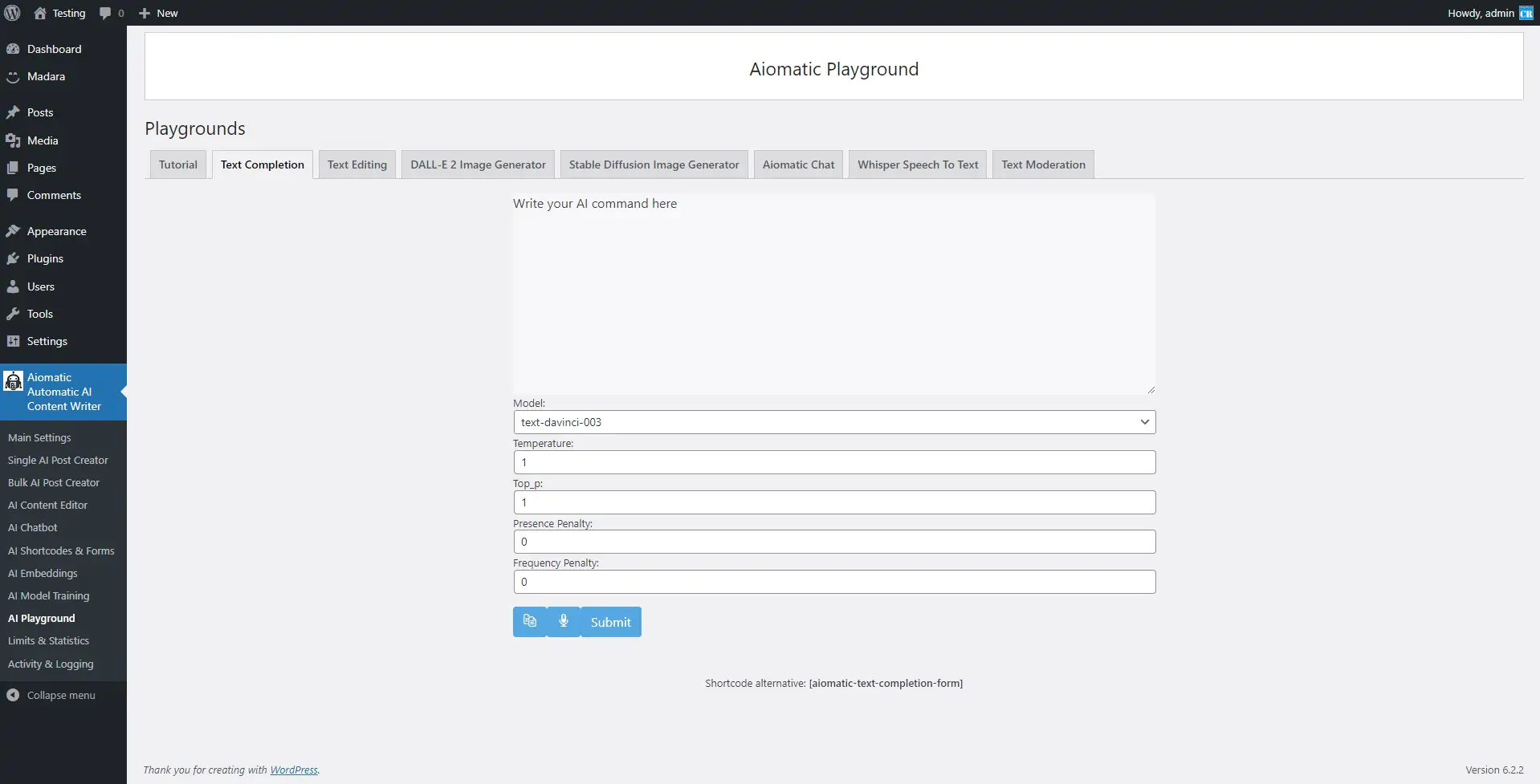Click the Version 6.2.2 text
The height and width of the screenshot is (784, 1540).
click(1494, 770)
